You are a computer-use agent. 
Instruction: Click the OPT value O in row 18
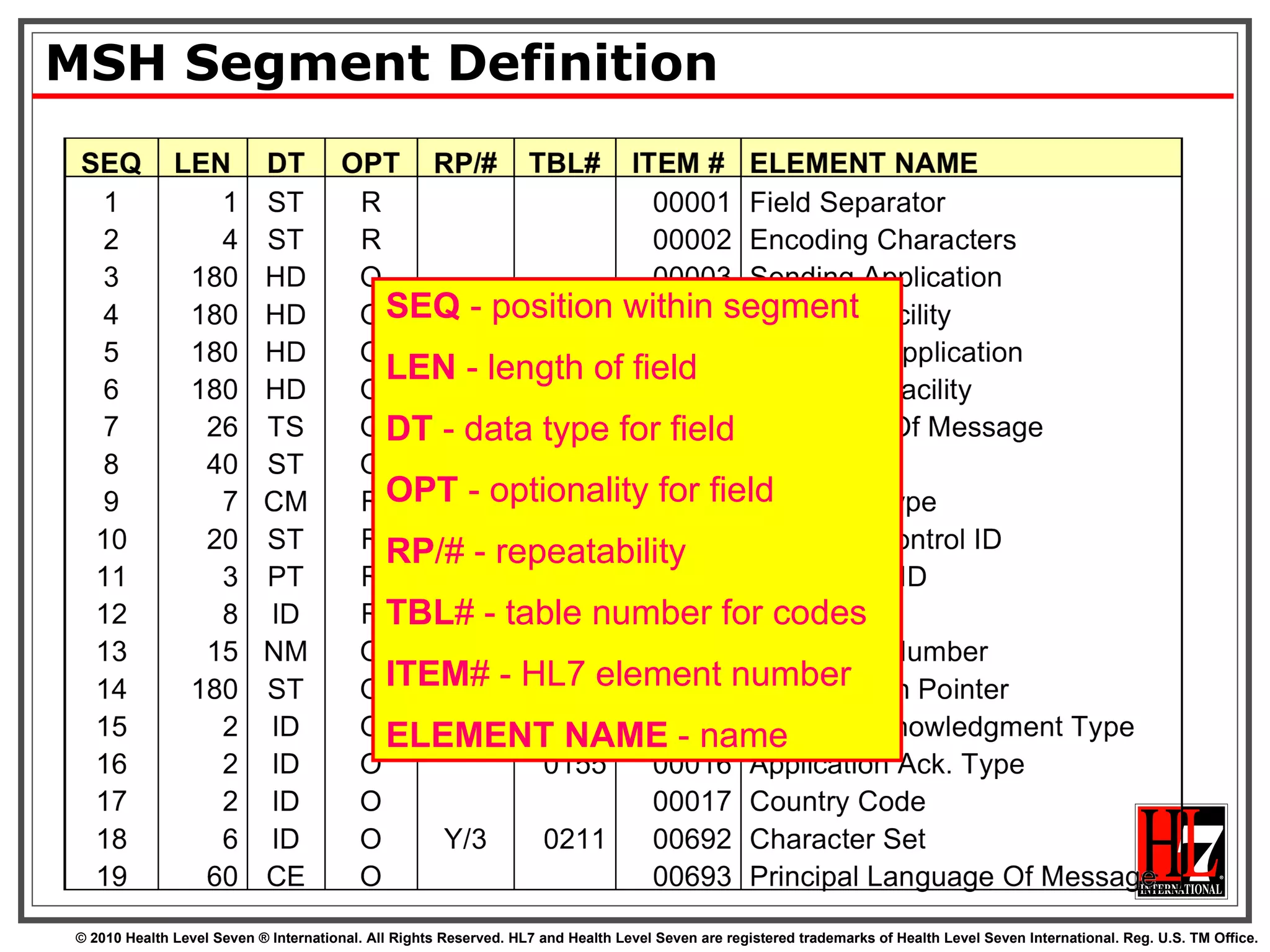point(371,839)
